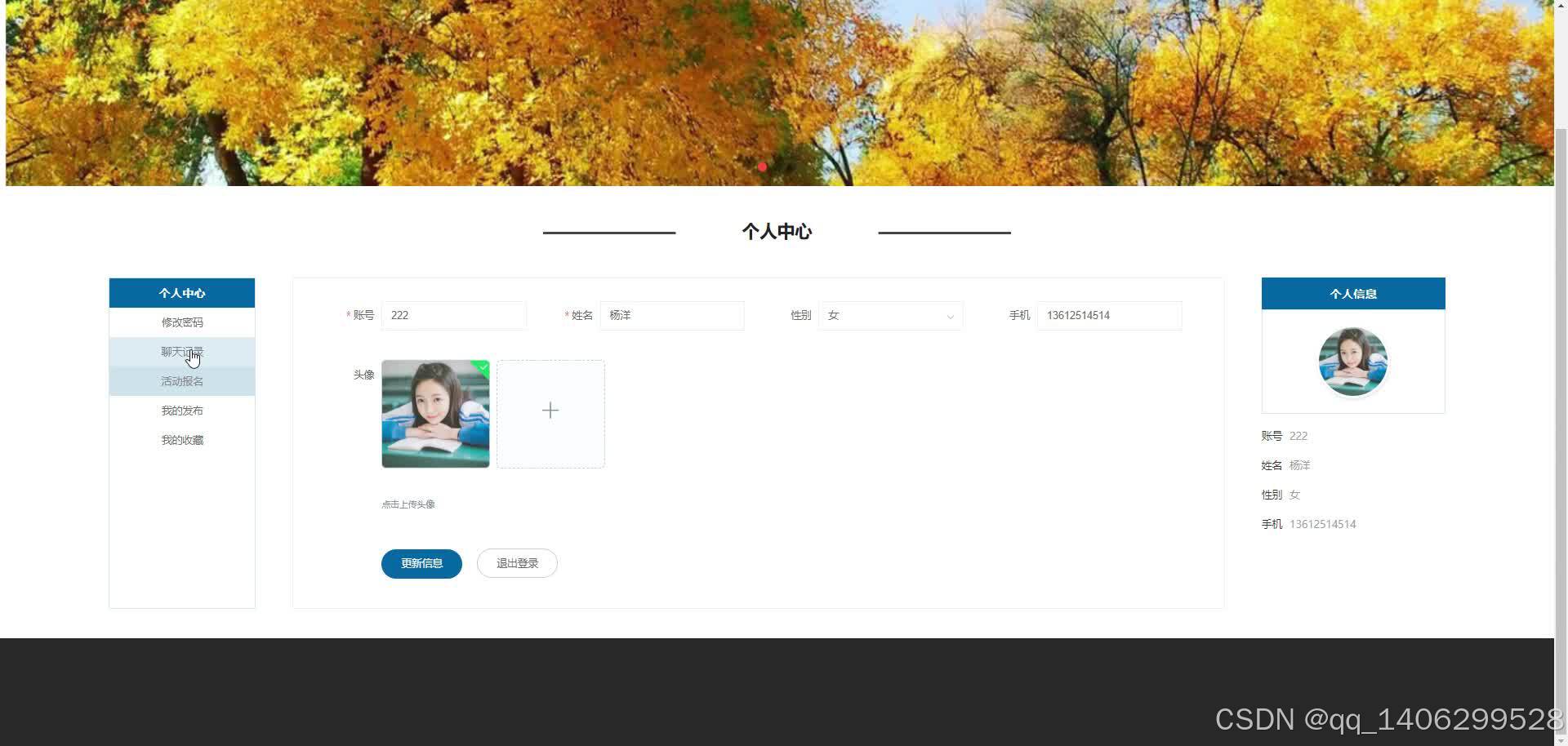
Task: Click the 更新信息 button
Action: point(421,563)
